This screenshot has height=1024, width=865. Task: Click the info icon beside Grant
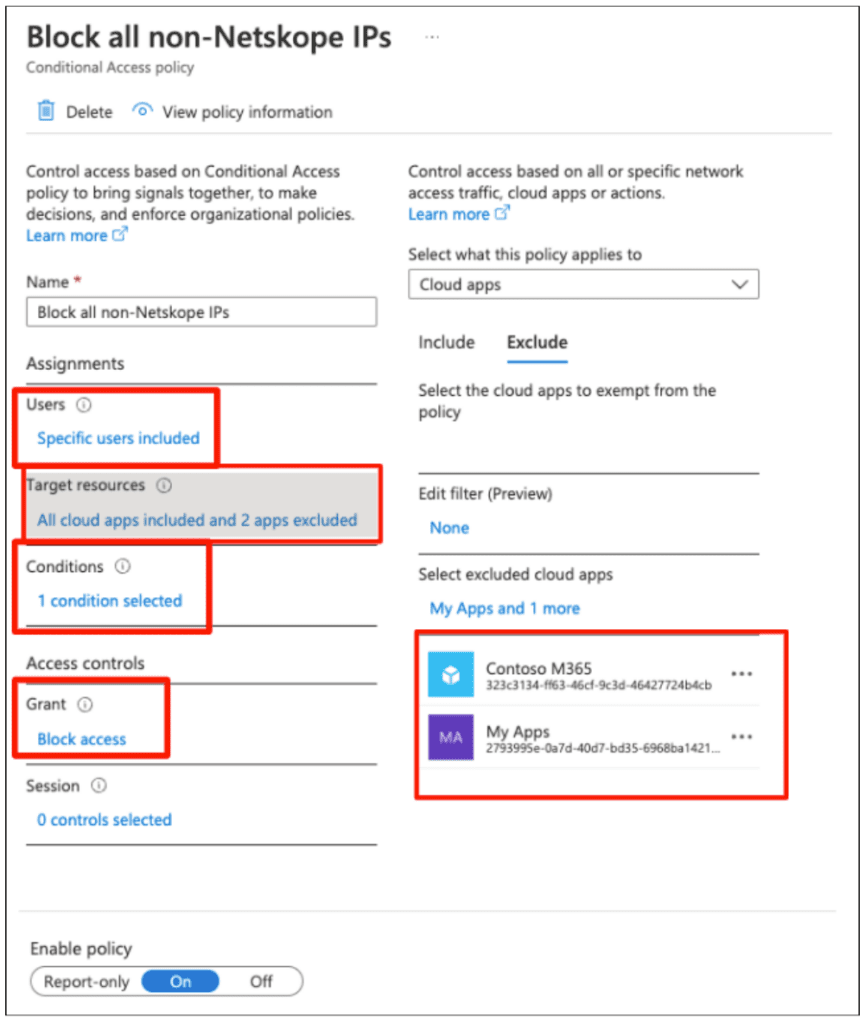pos(83,704)
